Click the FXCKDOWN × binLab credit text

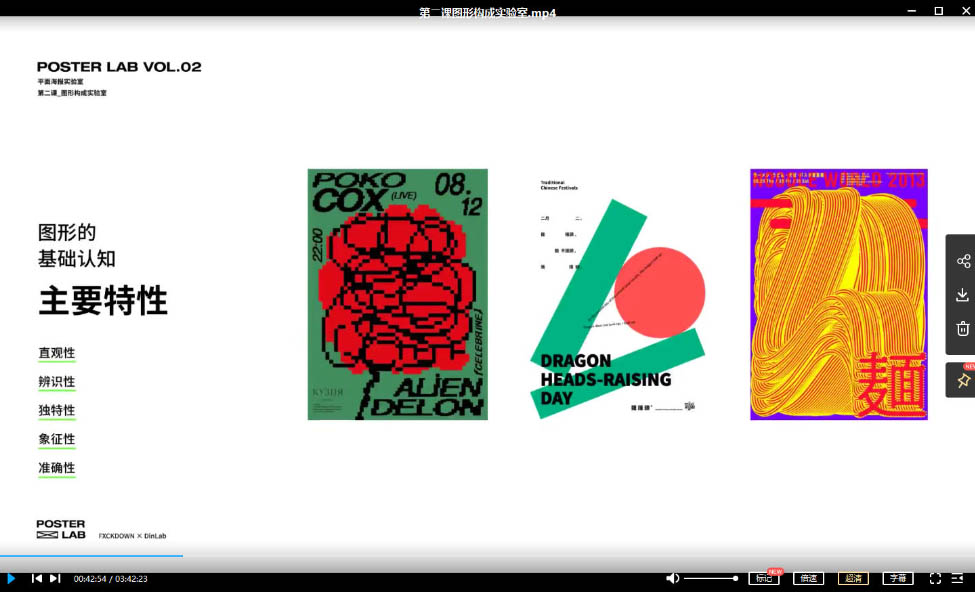point(132,535)
